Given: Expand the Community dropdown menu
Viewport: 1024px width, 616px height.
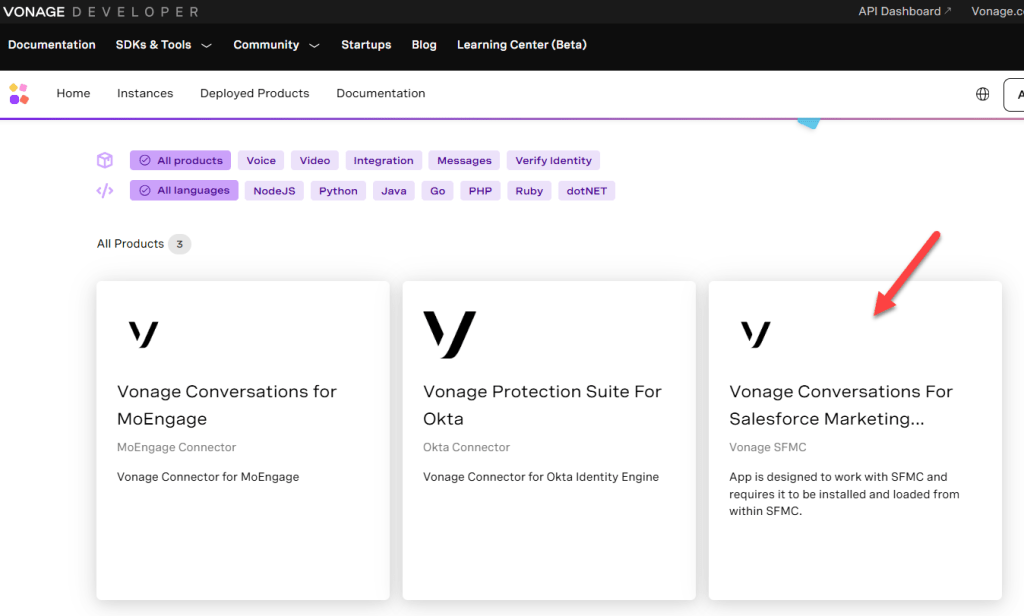Looking at the screenshot, I should (276, 45).
